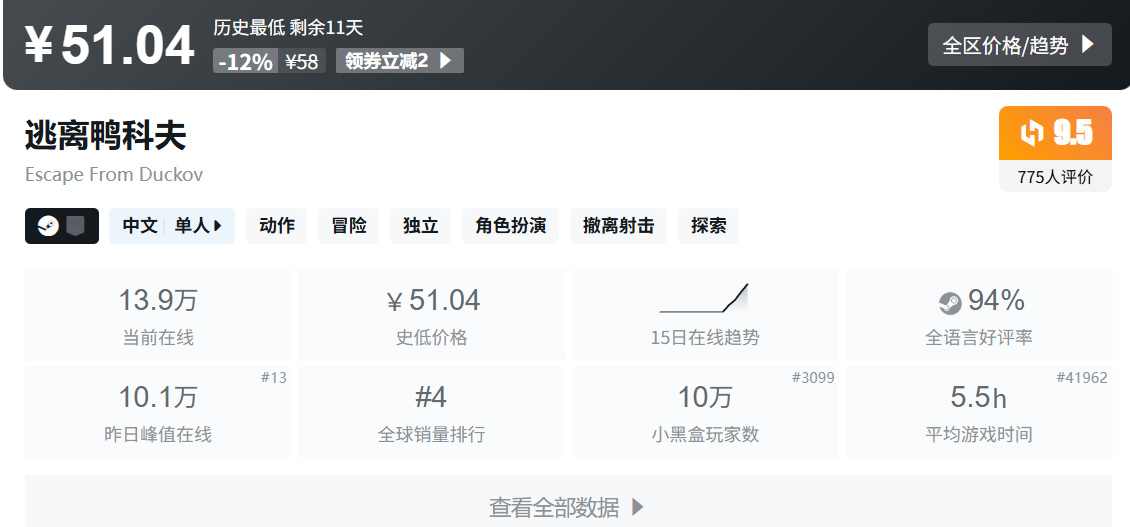1130x527 pixels.
Task: Select the 独立 tag
Action: [421, 226]
